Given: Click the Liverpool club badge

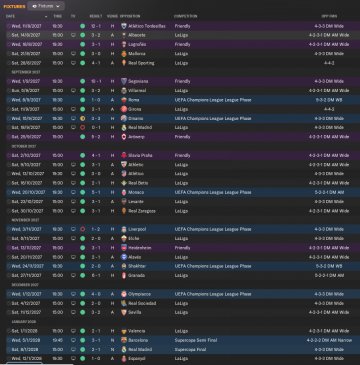Looking at the screenshot, I should [124, 229].
